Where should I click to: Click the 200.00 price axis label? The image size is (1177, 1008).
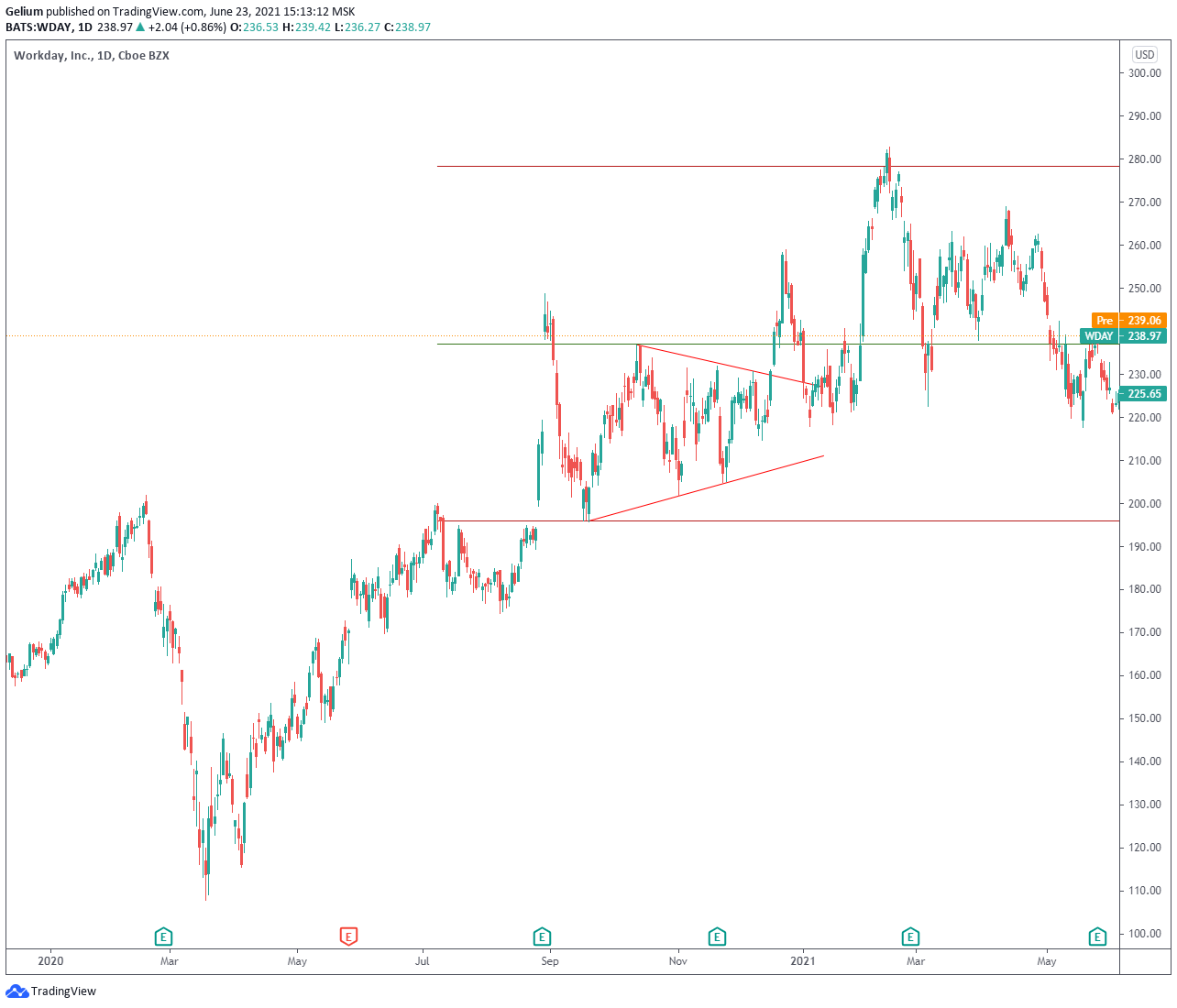click(x=1145, y=504)
